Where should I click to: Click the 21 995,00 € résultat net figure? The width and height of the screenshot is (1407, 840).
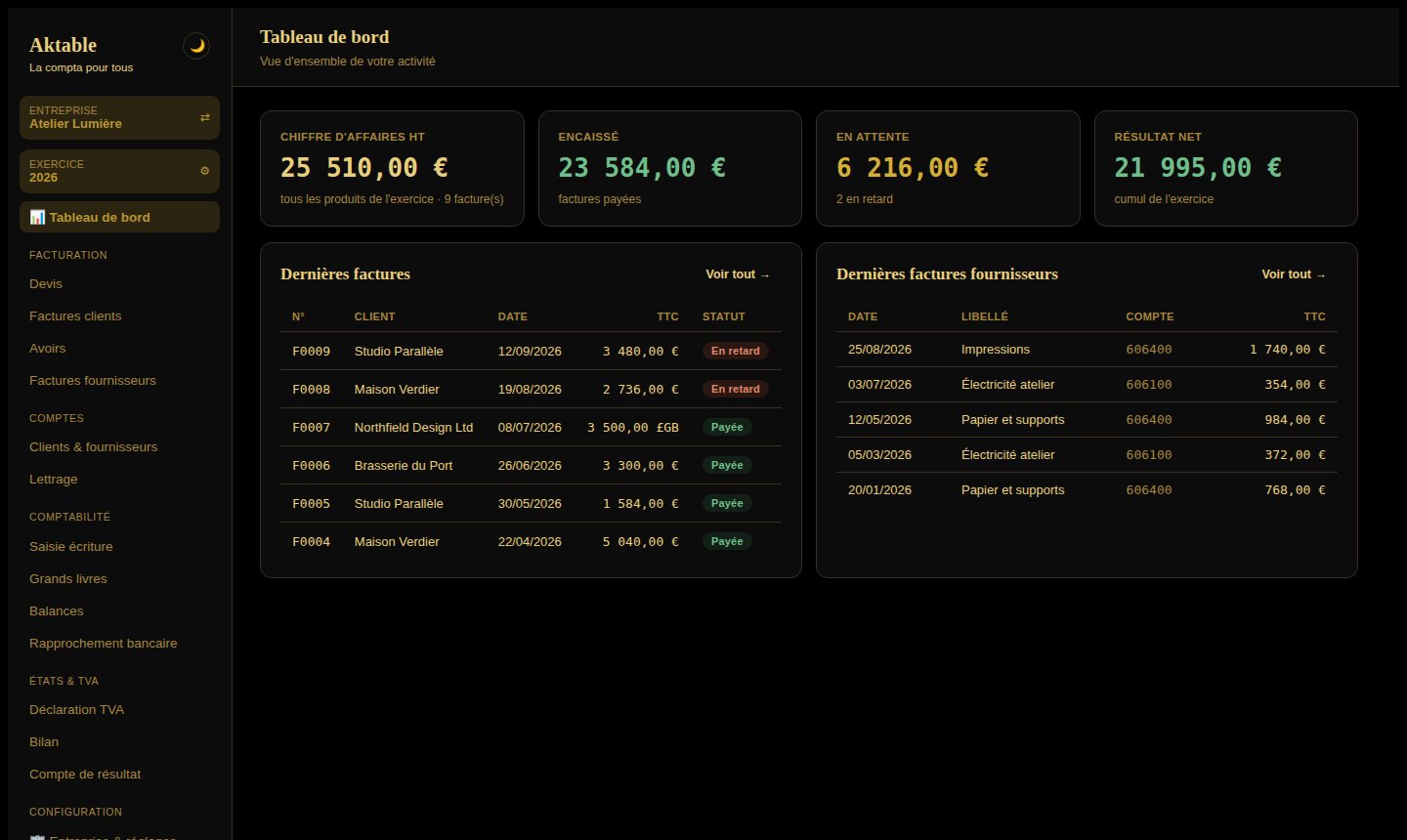[x=1198, y=168]
